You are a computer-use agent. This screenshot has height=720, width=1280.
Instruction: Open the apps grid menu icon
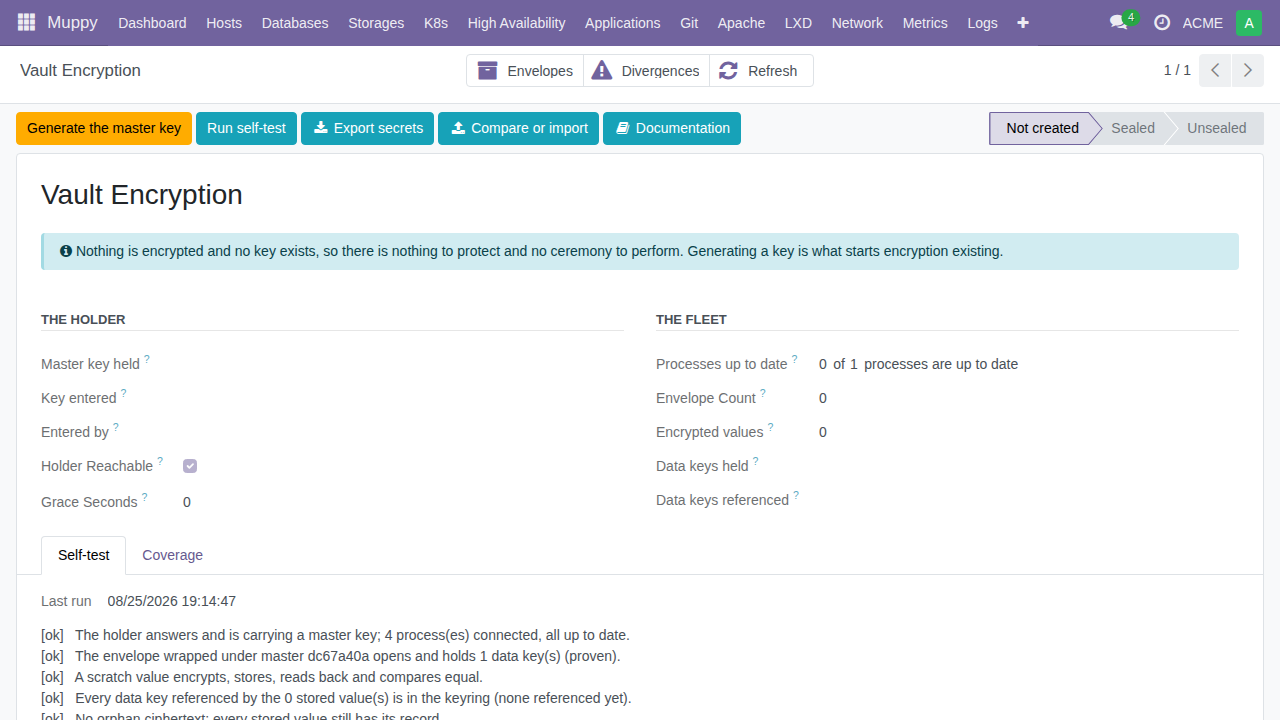(x=26, y=22)
